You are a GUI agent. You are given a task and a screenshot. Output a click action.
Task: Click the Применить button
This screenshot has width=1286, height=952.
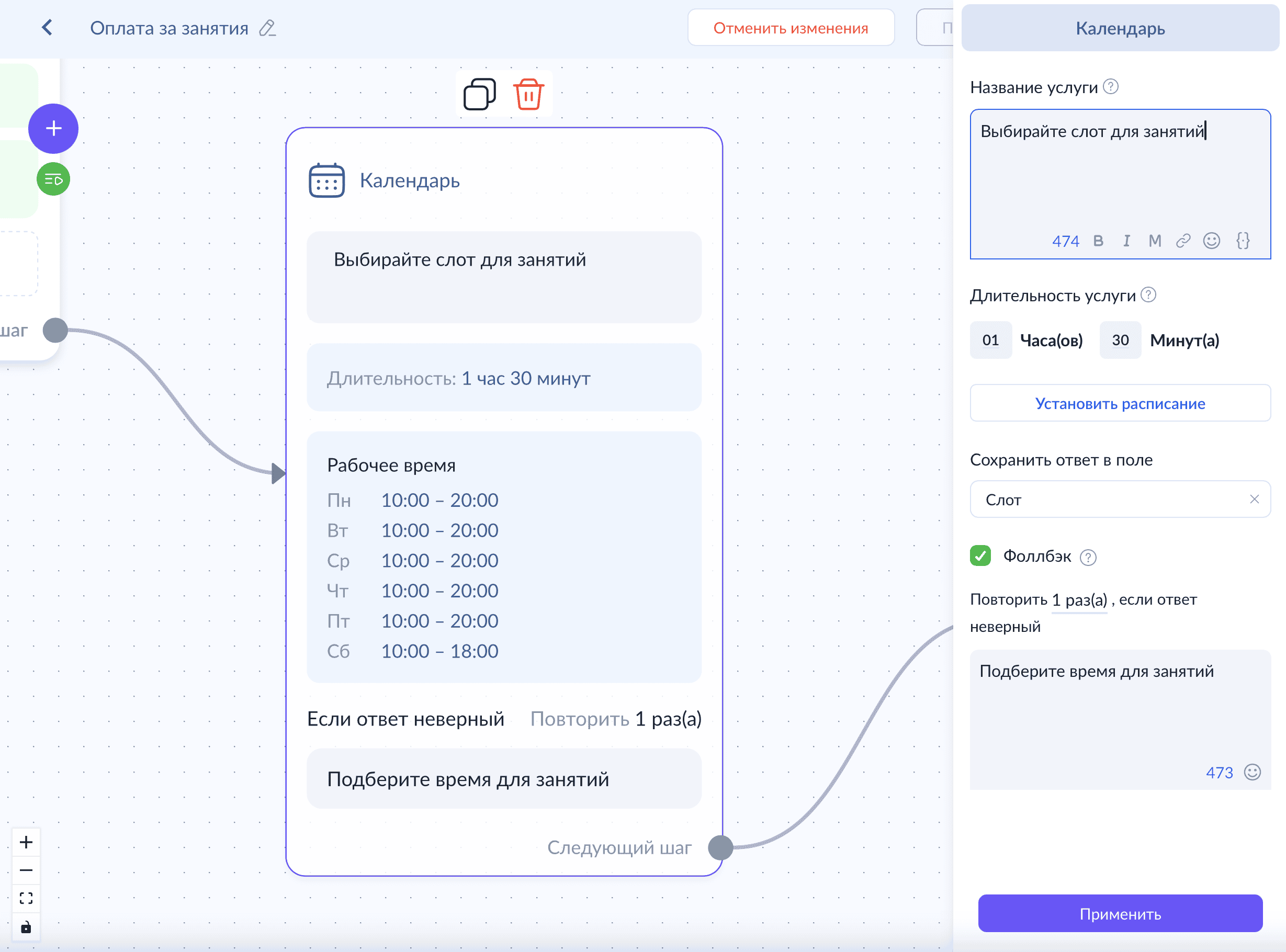coord(1120,913)
